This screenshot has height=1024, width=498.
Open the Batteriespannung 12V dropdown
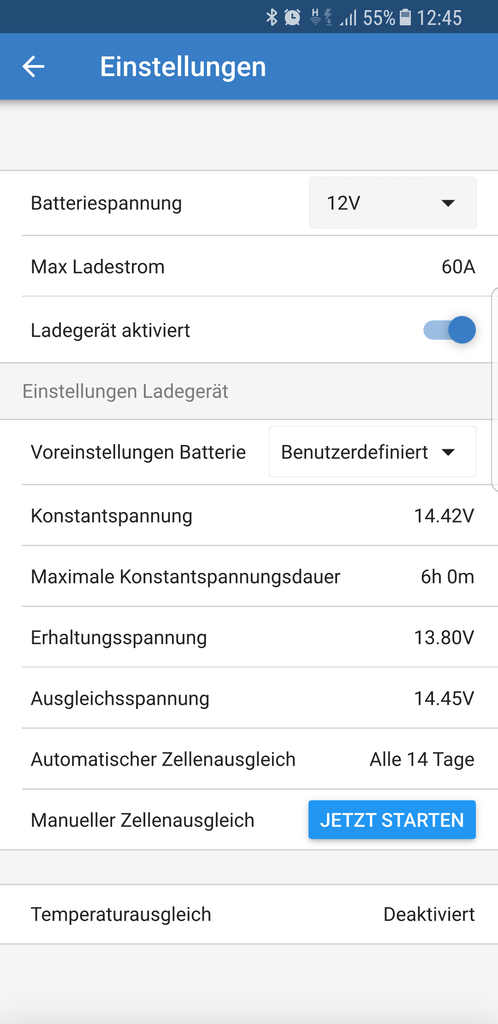pyautogui.click(x=392, y=203)
